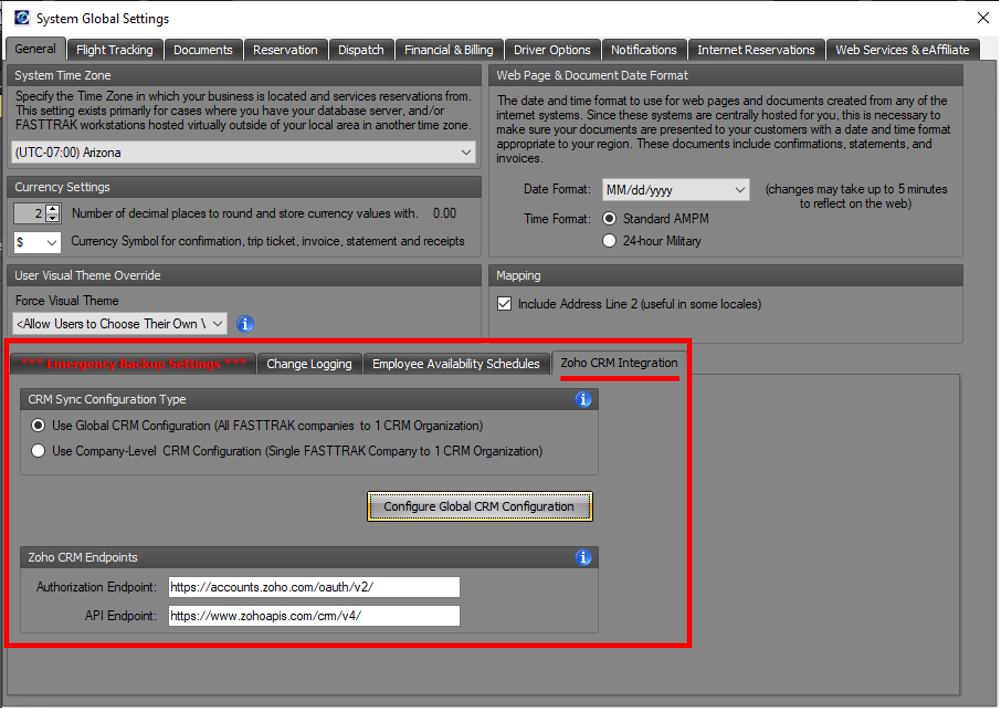Click the 0.00 currency sample value
Image resolution: width=999 pixels, height=708 pixels.
pos(445,213)
